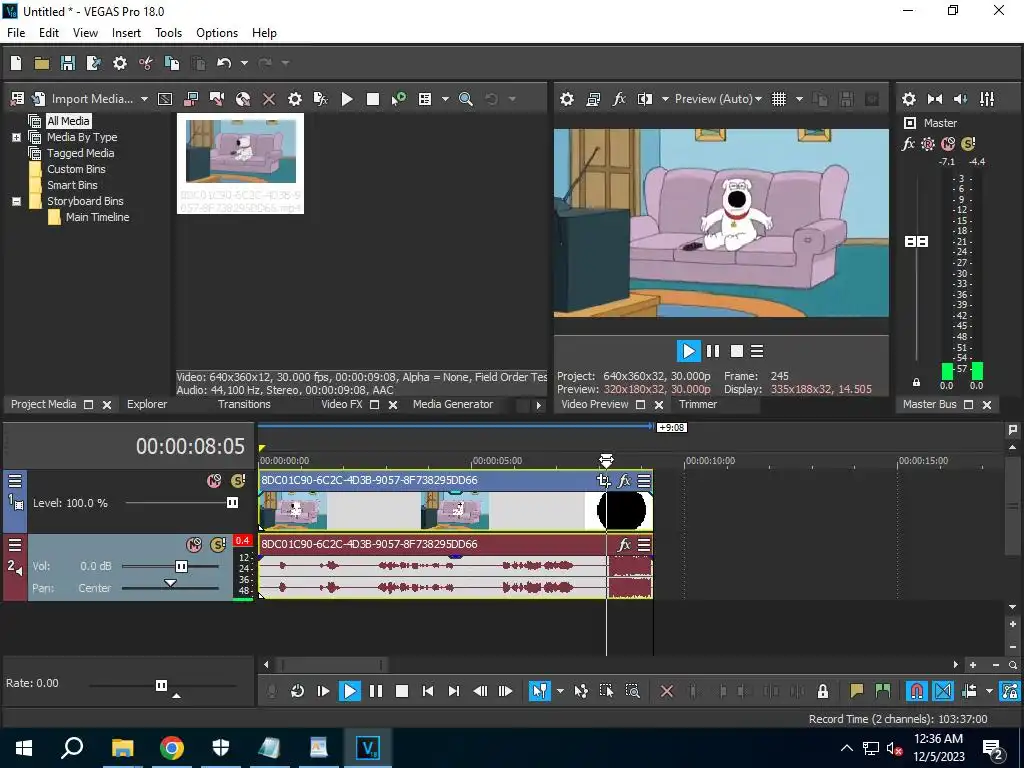Mute video track 1
The height and width of the screenshot is (768, 1024).
click(214, 481)
